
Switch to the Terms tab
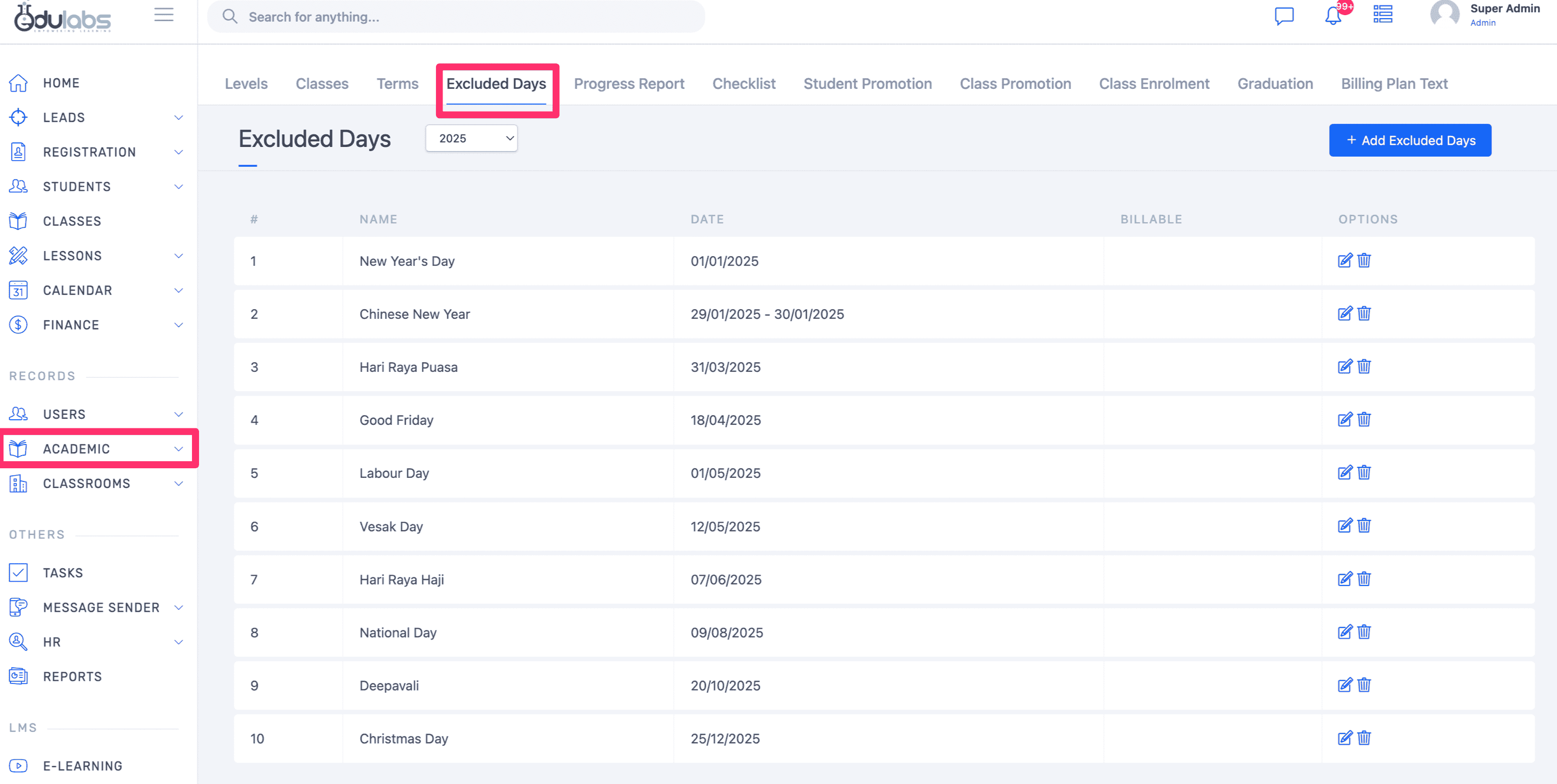click(x=397, y=83)
